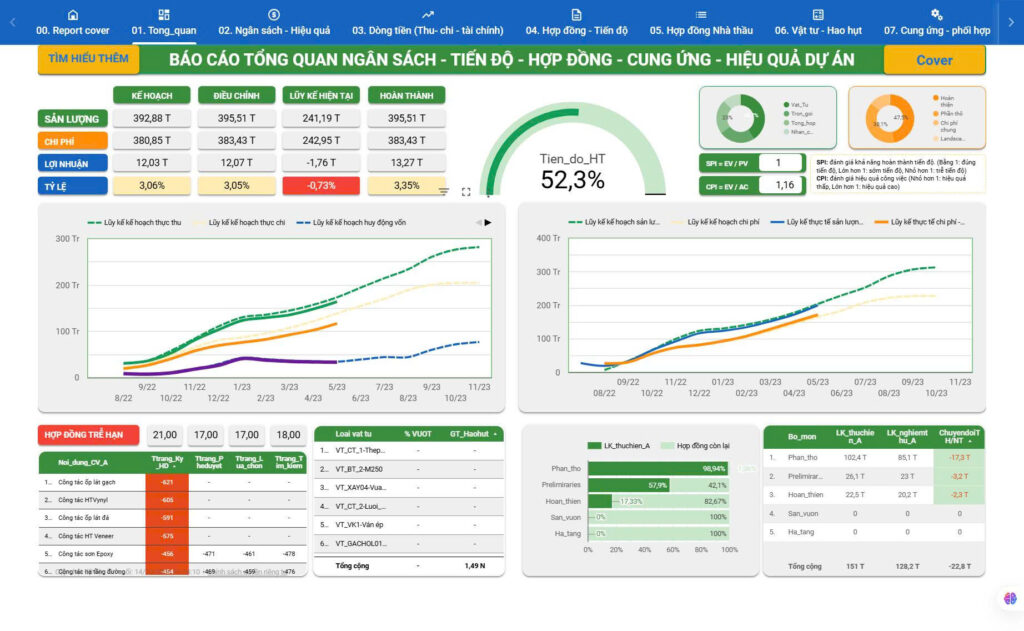Click the home icon above Report cover

coord(72,14)
